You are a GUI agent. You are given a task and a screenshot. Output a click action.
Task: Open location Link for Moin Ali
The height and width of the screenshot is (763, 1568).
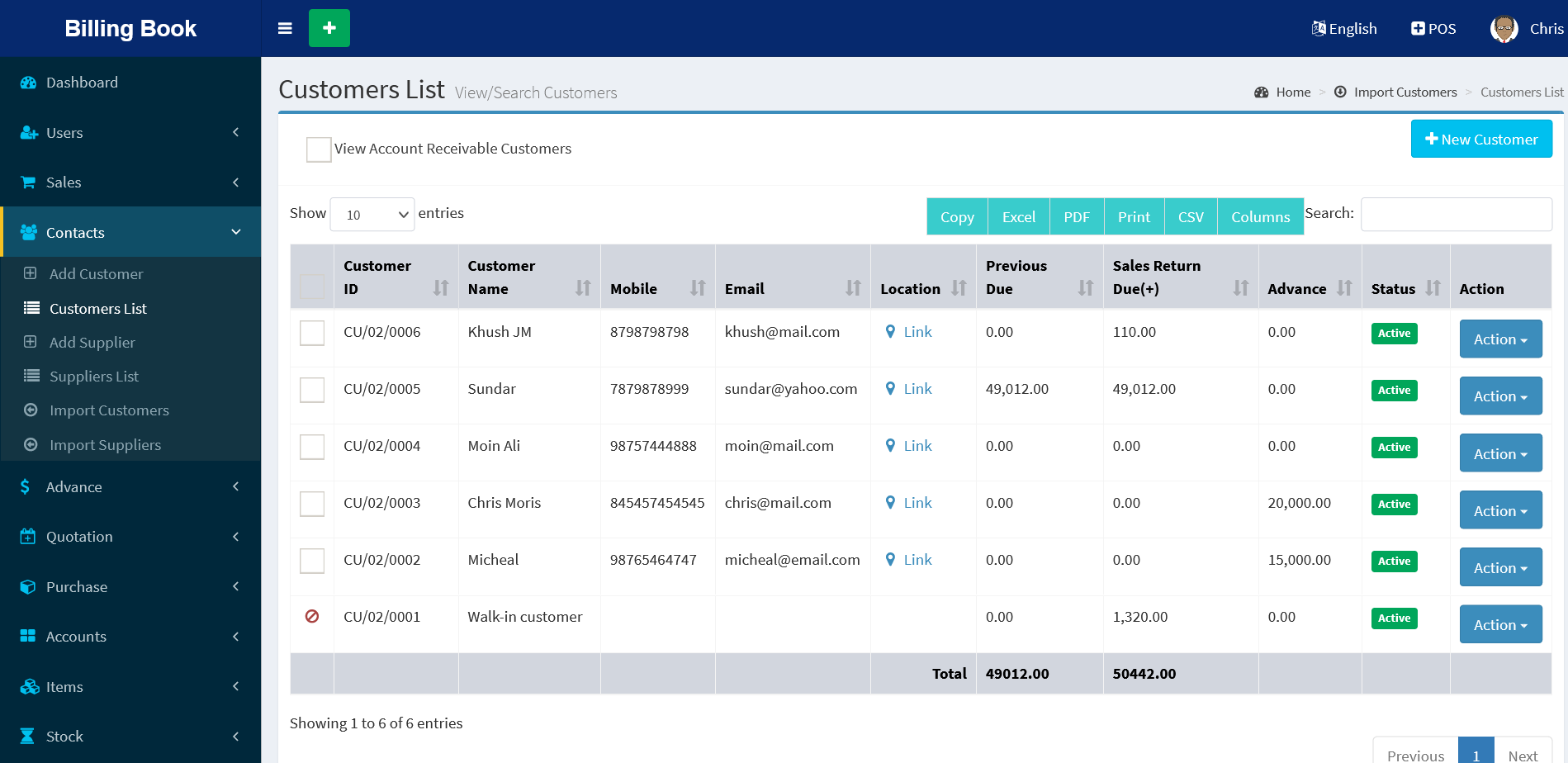point(917,446)
